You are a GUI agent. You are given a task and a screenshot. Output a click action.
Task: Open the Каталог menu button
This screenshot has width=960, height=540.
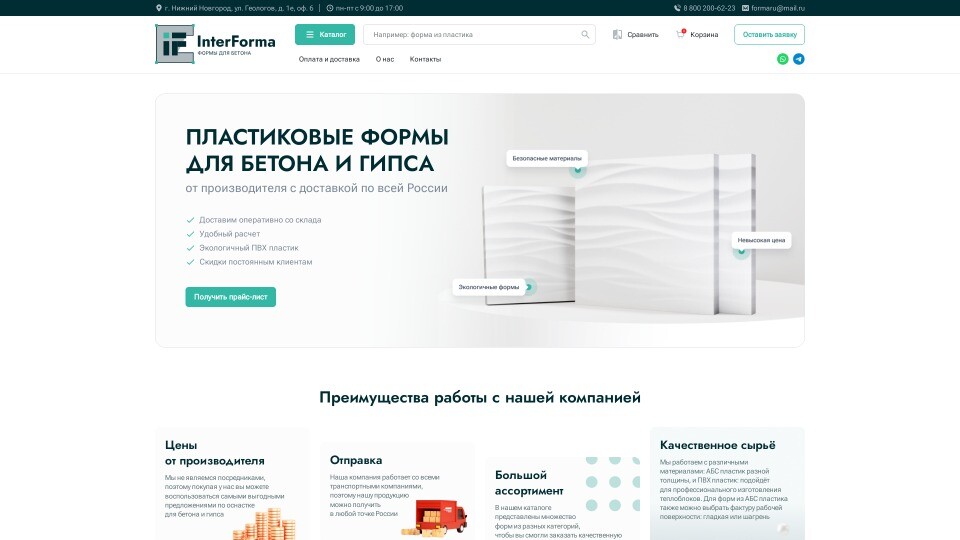click(324, 34)
